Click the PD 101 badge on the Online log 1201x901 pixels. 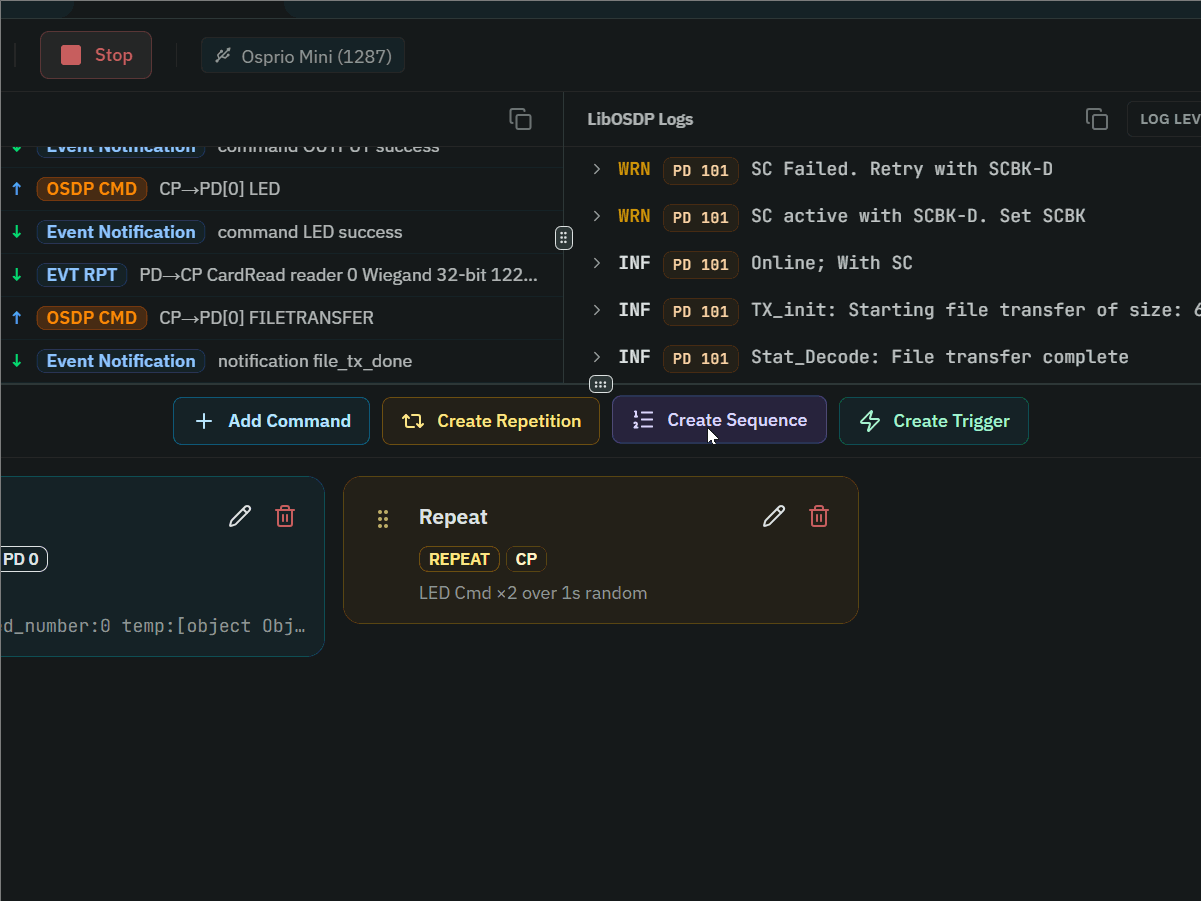point(700,264)
